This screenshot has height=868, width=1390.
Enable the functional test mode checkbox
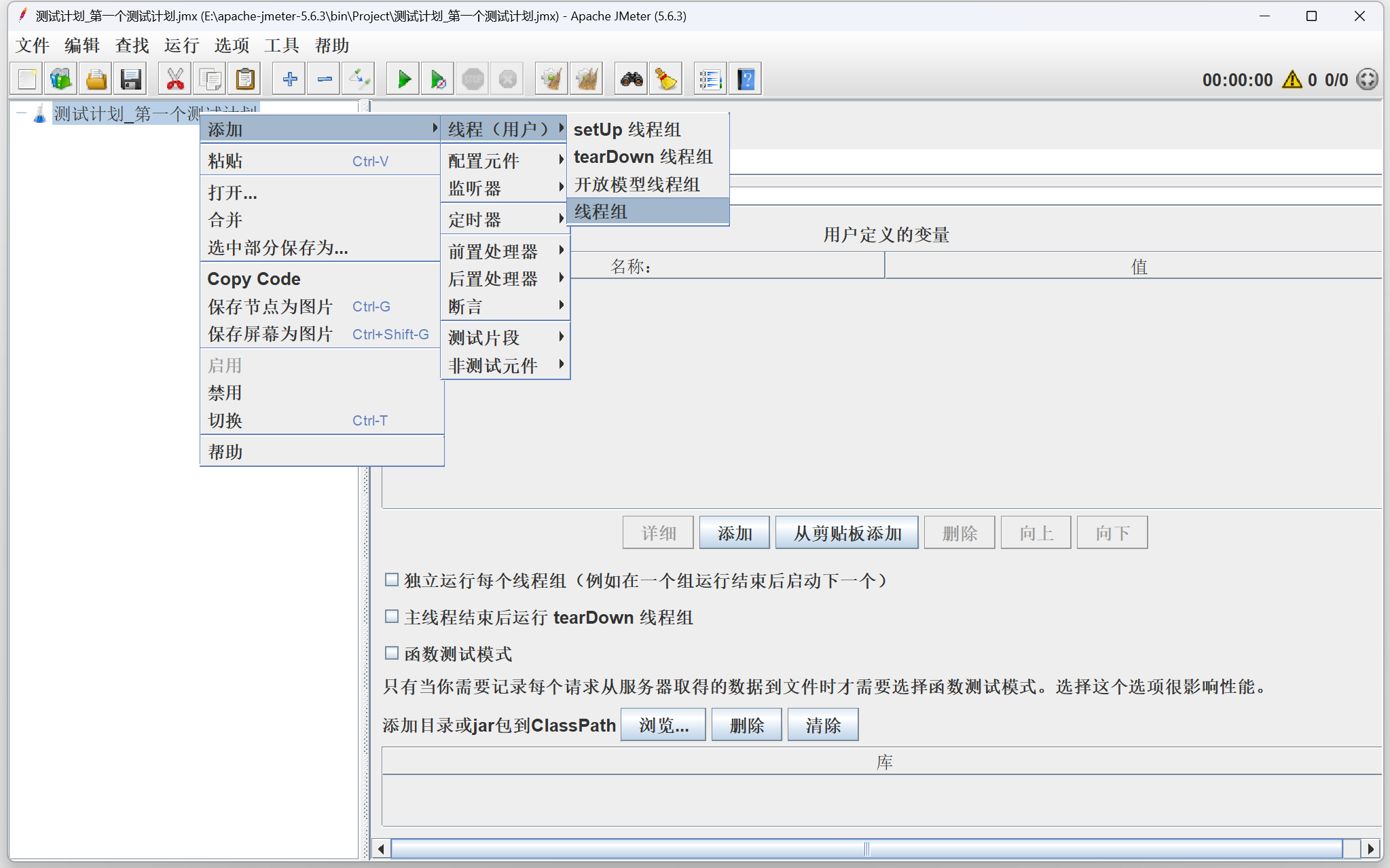pos(392,653)
